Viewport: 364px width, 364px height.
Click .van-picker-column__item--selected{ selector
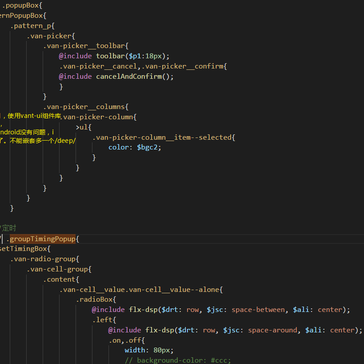coord(164,137)
